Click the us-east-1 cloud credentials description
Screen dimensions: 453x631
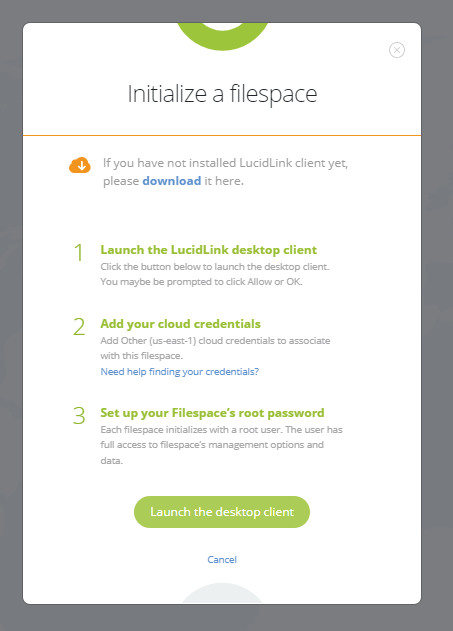coord(215,348)
